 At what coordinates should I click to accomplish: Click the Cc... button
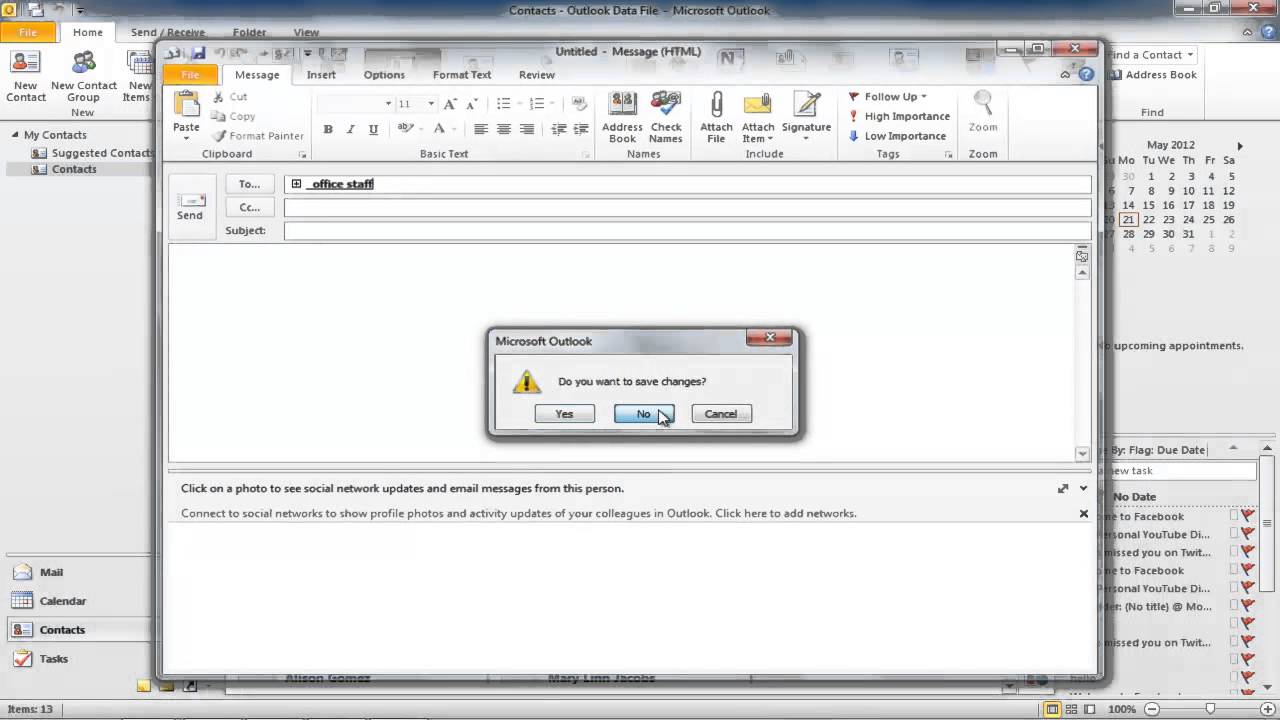coord(250,207)
